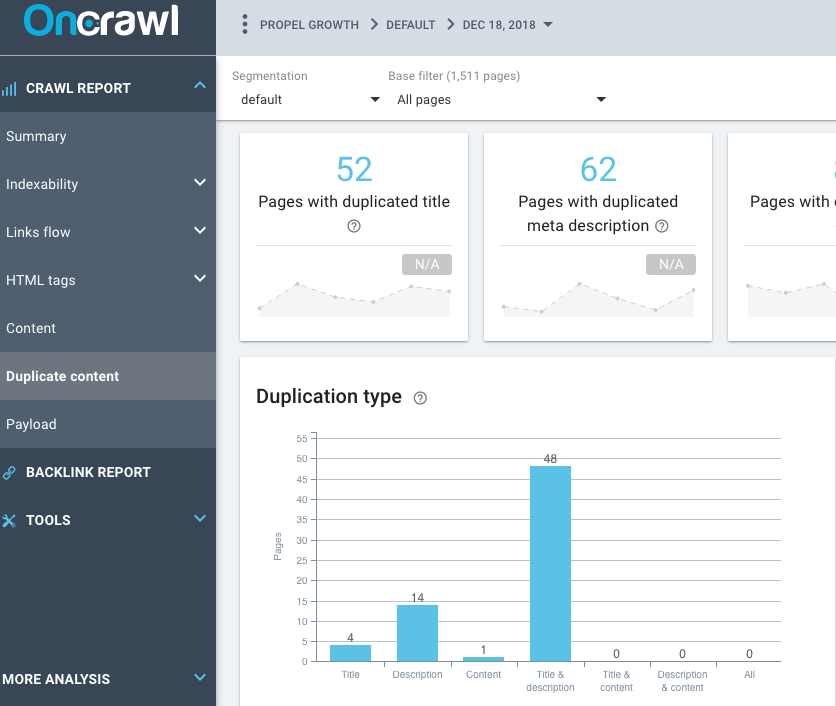Image resolution: width=836 pixels, height=706 pixels.
Task: Click the Tools wrench icon
Action: [x=10, y=521]
